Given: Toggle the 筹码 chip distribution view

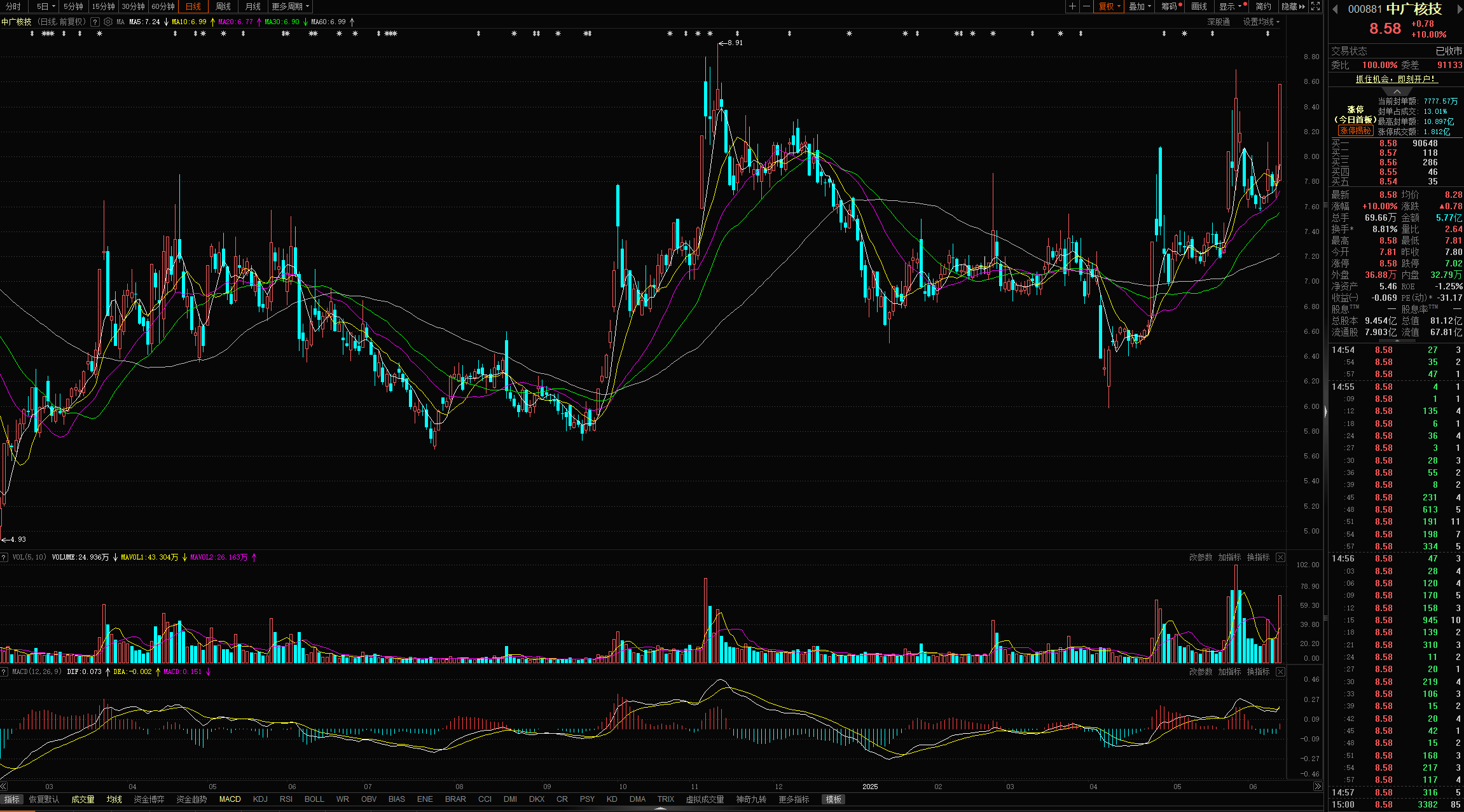Looking at the screenshot, I should [1169, 6].
